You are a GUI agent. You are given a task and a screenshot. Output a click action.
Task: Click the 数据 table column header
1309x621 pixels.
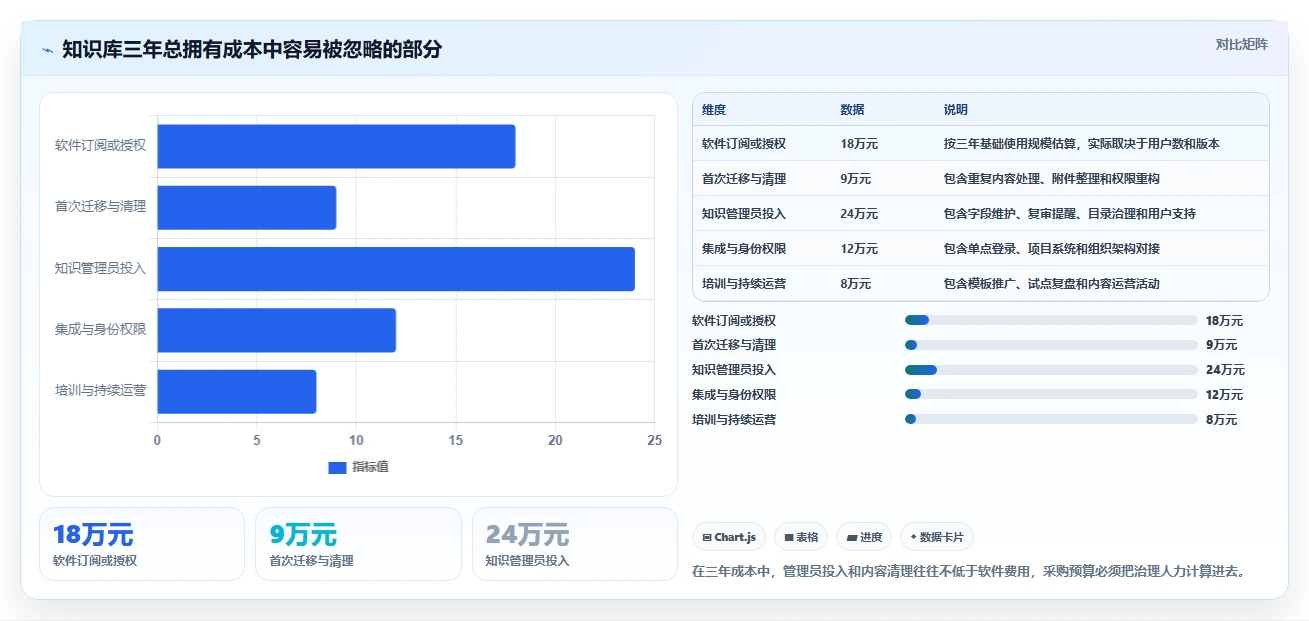[853, 109]
